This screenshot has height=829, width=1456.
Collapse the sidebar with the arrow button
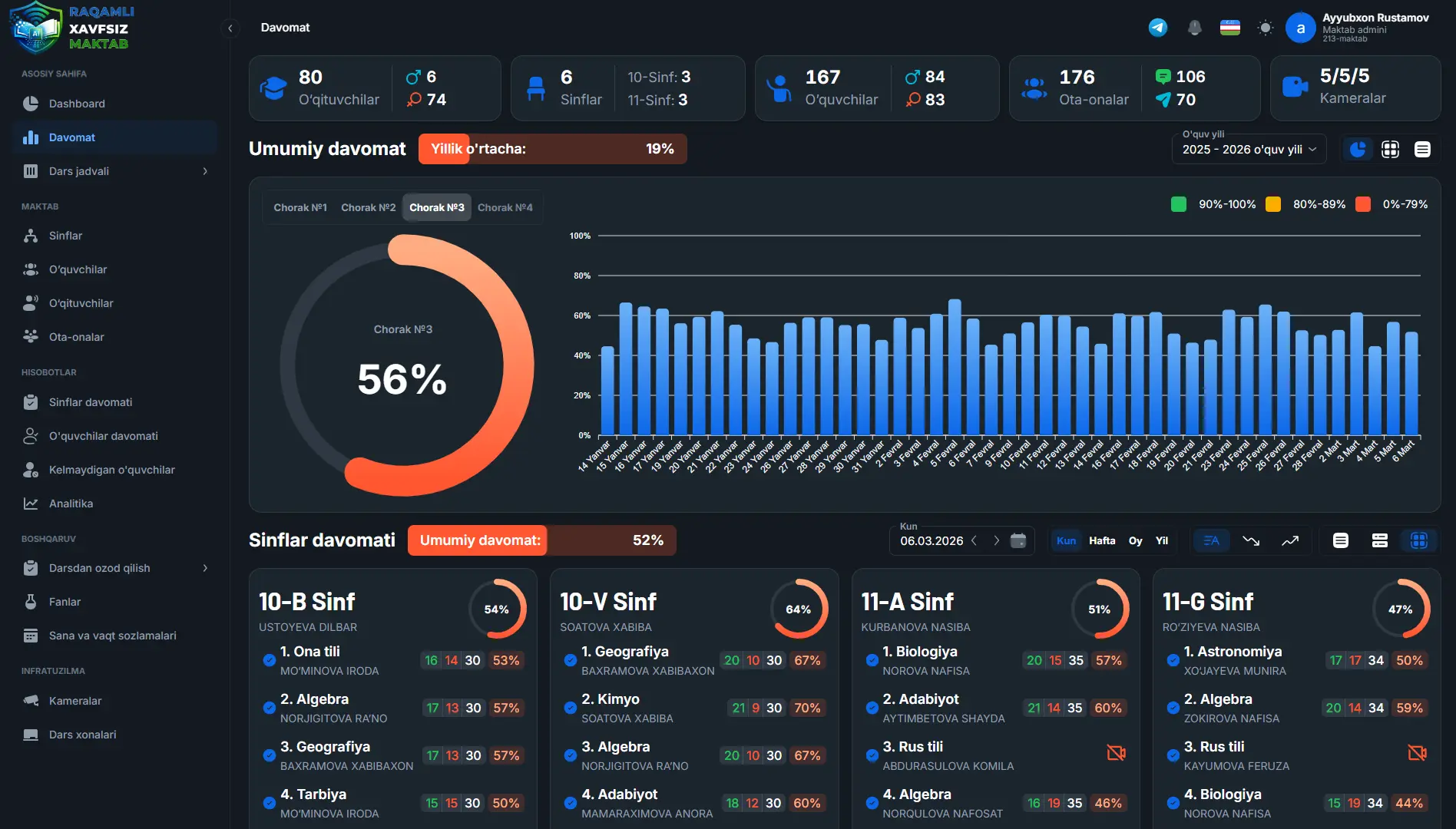tap(230, 28)
